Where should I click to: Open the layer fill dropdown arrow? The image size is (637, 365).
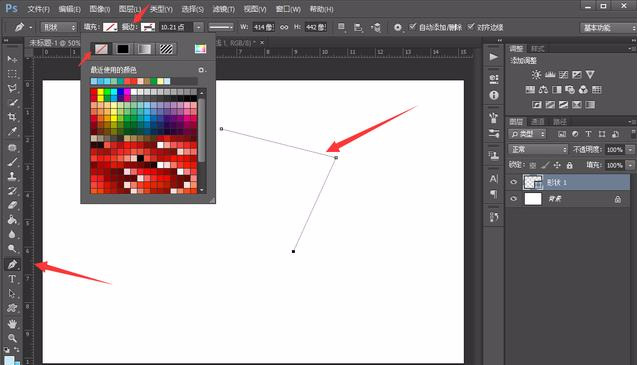pyautogui.click(x=630, y=165)
